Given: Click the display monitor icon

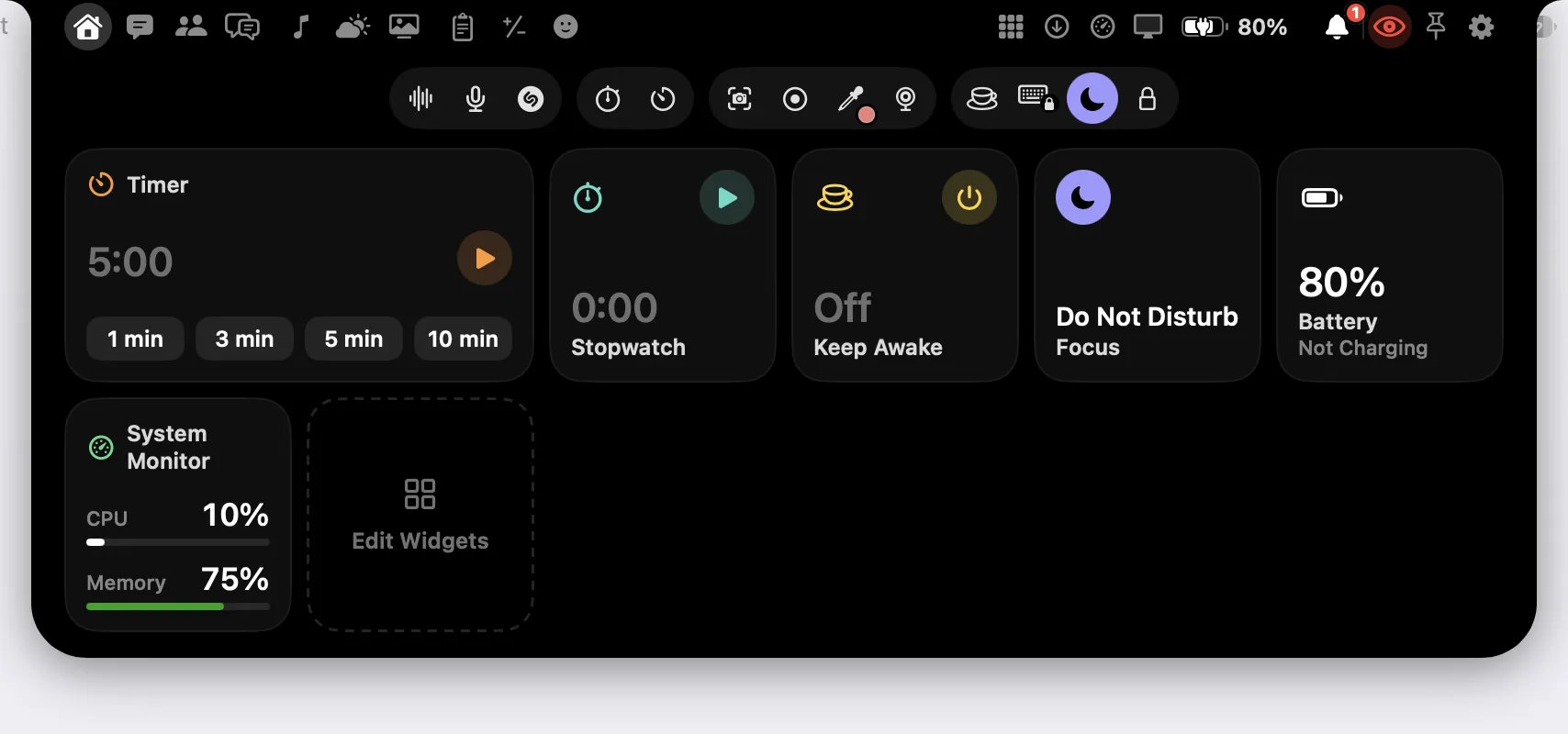Looking at the screenshot, I should (x=1148, y=27).
